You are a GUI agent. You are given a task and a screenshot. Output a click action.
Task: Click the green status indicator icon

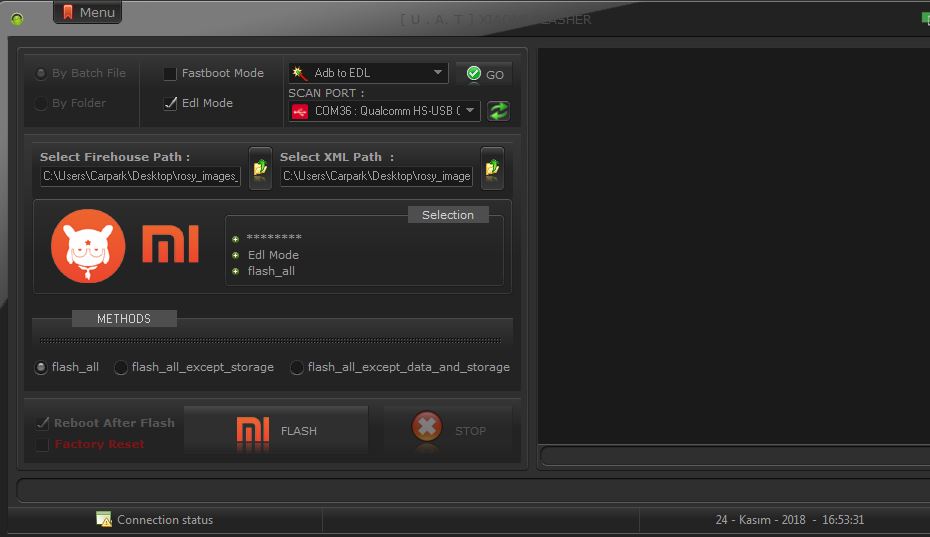coord(17,19)
